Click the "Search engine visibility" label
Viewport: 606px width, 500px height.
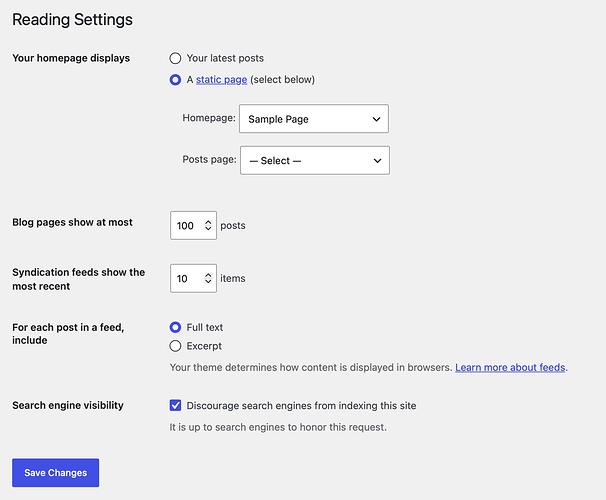68,405
